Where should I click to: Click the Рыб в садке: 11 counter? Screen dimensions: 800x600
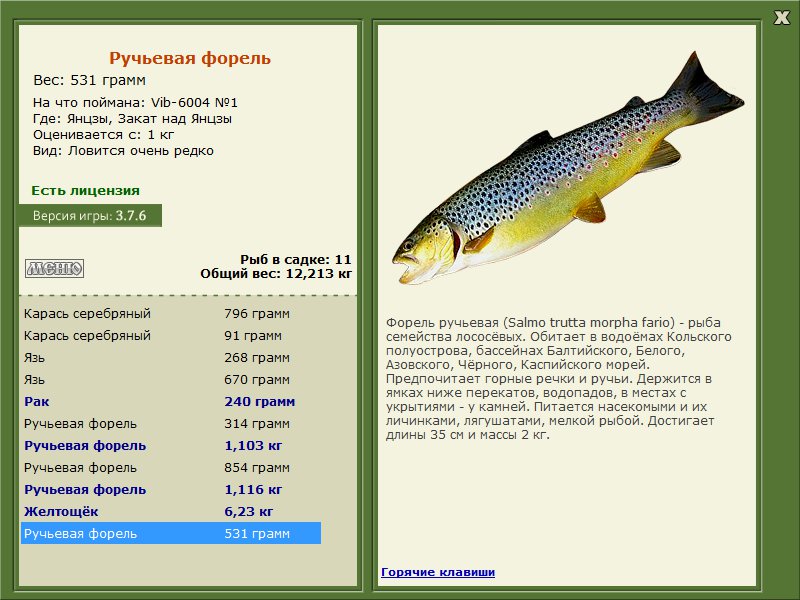(296, 259)
